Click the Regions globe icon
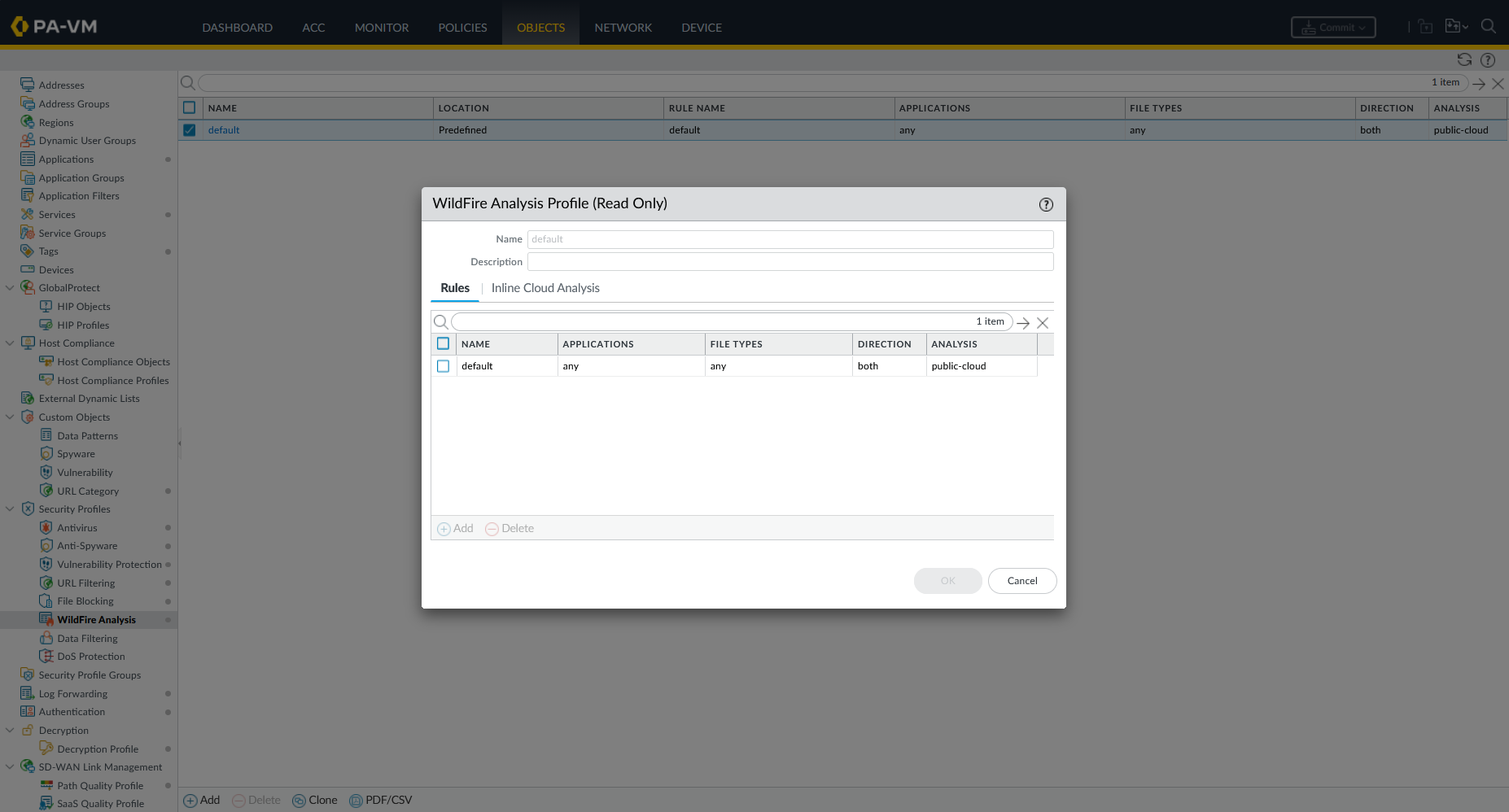The image size is (1509, 812). coord(28,122)
